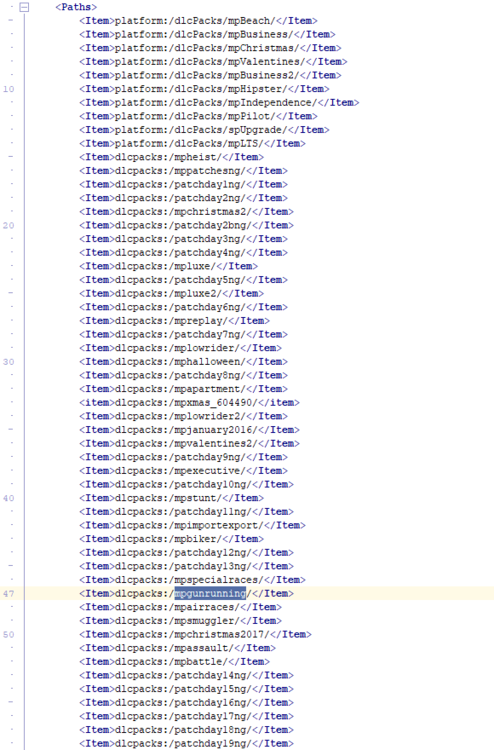Screen dimensions: 494x750
Task: Select the mpexecutive line
Action: (x=184, y=471)
